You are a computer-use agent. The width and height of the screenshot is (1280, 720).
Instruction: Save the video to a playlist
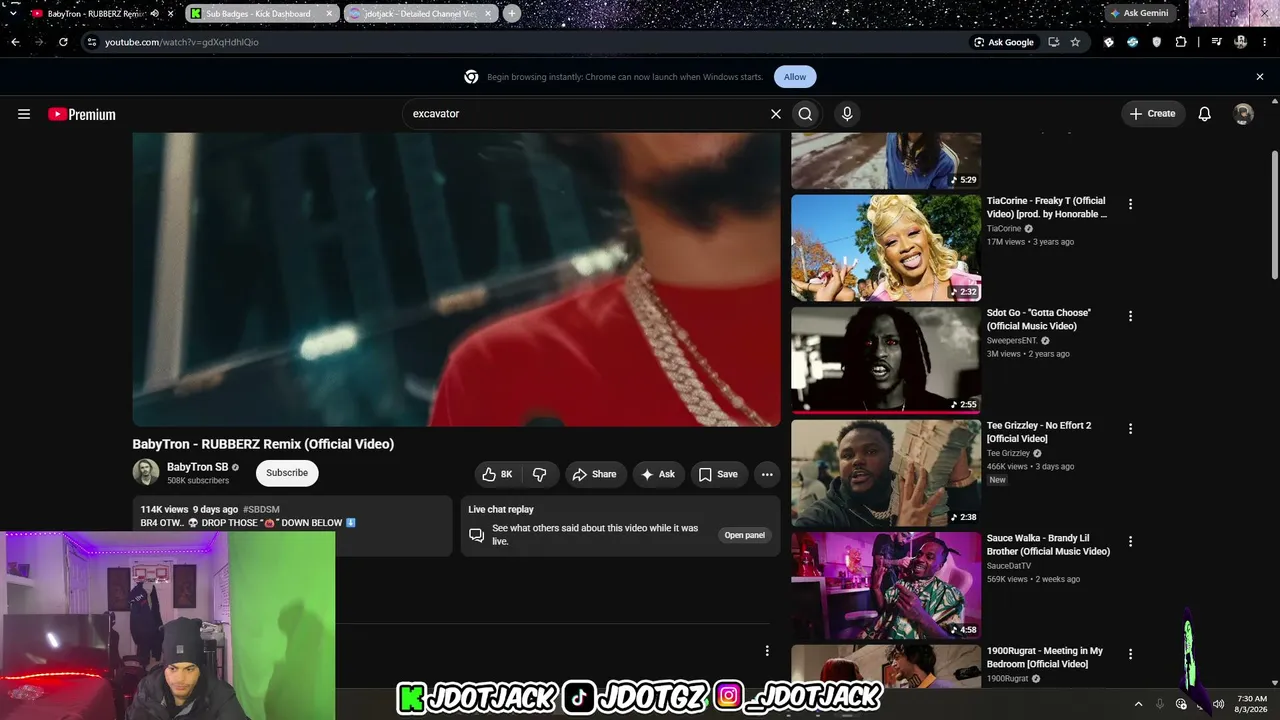coord(718,474)
